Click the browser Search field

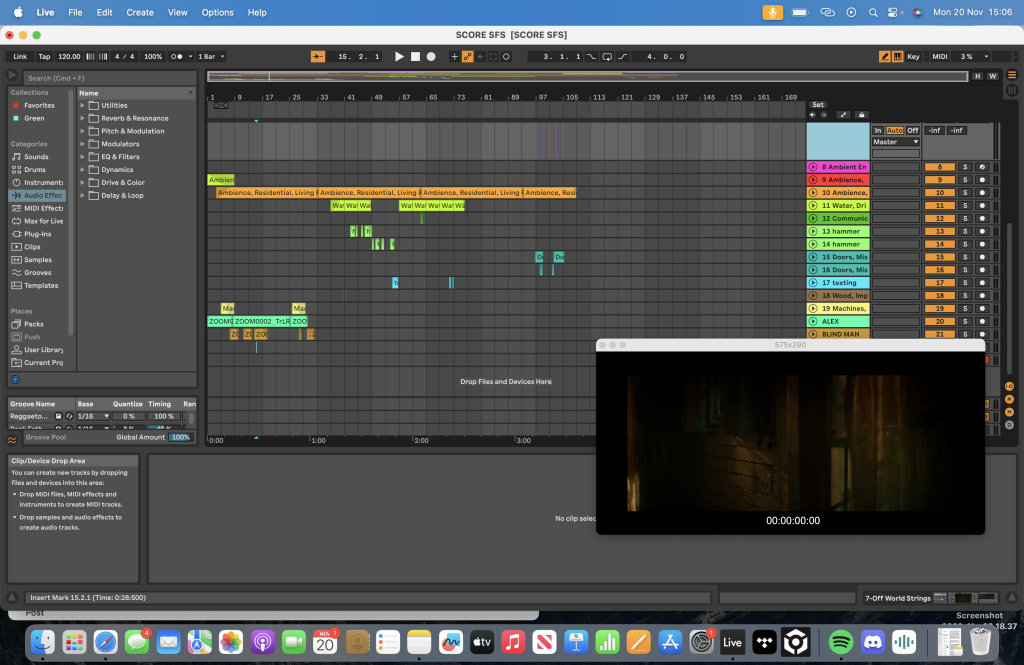pyautogui.click(x=109, y=78)
